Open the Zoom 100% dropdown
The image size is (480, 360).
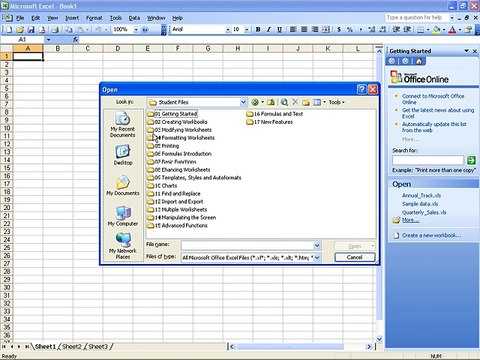136,30
